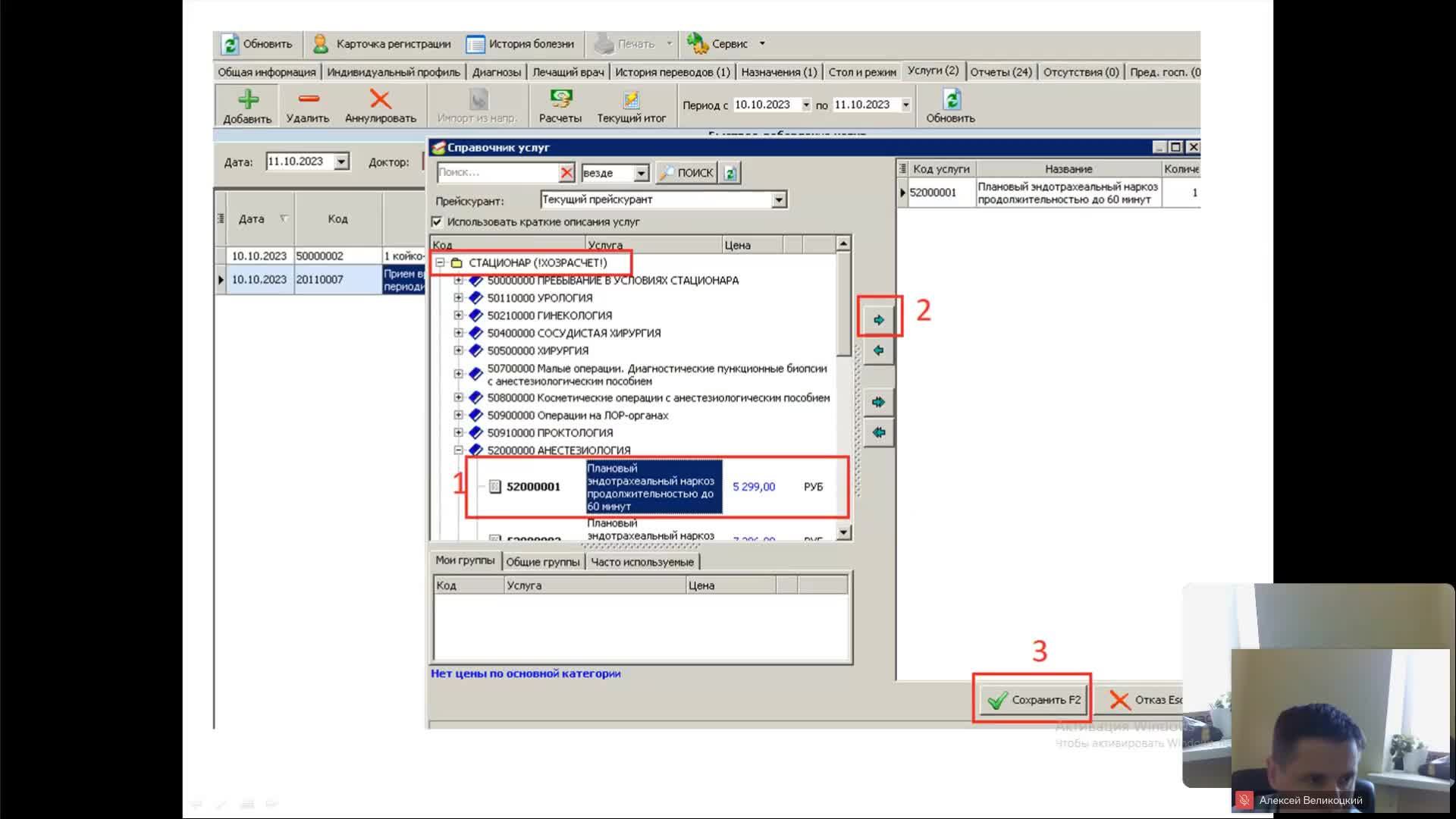Screen dimensions: 1456x819
Task: Click the Сохранить F2 button
Action: tap(1033, 699)
